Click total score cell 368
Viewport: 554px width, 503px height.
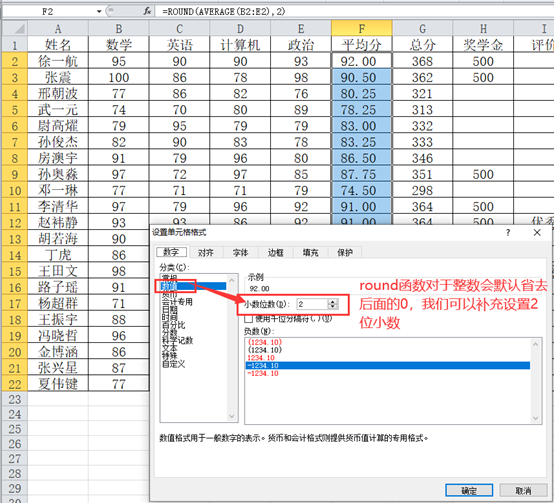point(422,61)
